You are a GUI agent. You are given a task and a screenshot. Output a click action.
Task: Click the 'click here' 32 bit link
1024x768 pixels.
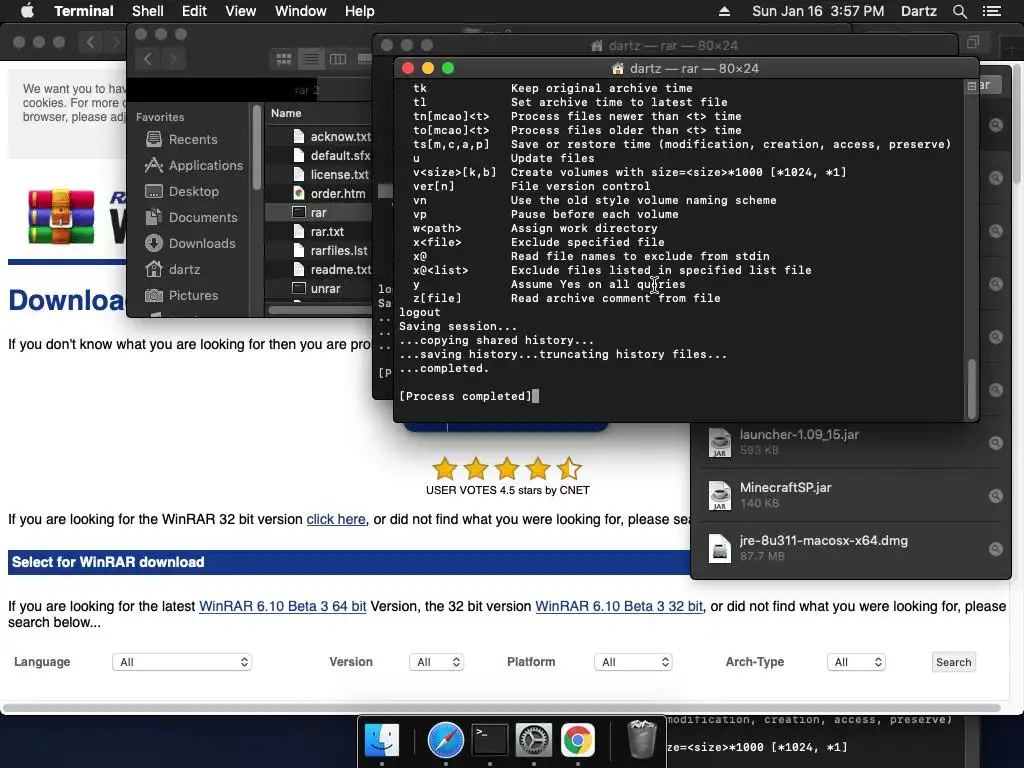(x=336, y=519)
